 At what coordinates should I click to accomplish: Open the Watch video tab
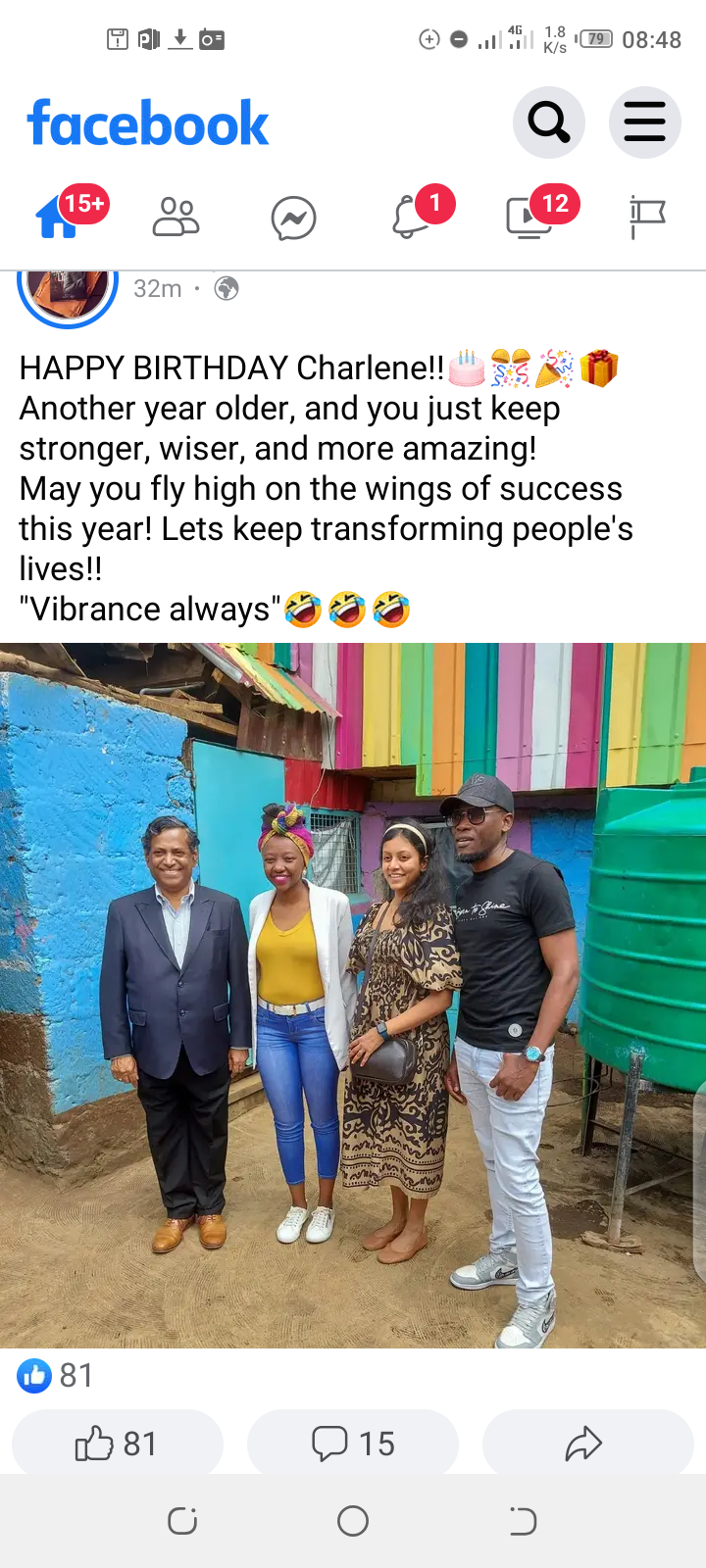529,218
